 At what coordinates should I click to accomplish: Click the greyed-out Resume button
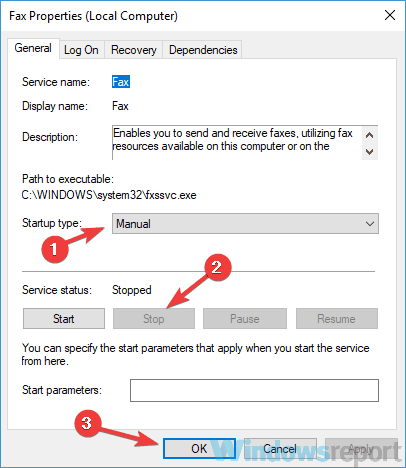pos(337,319)
